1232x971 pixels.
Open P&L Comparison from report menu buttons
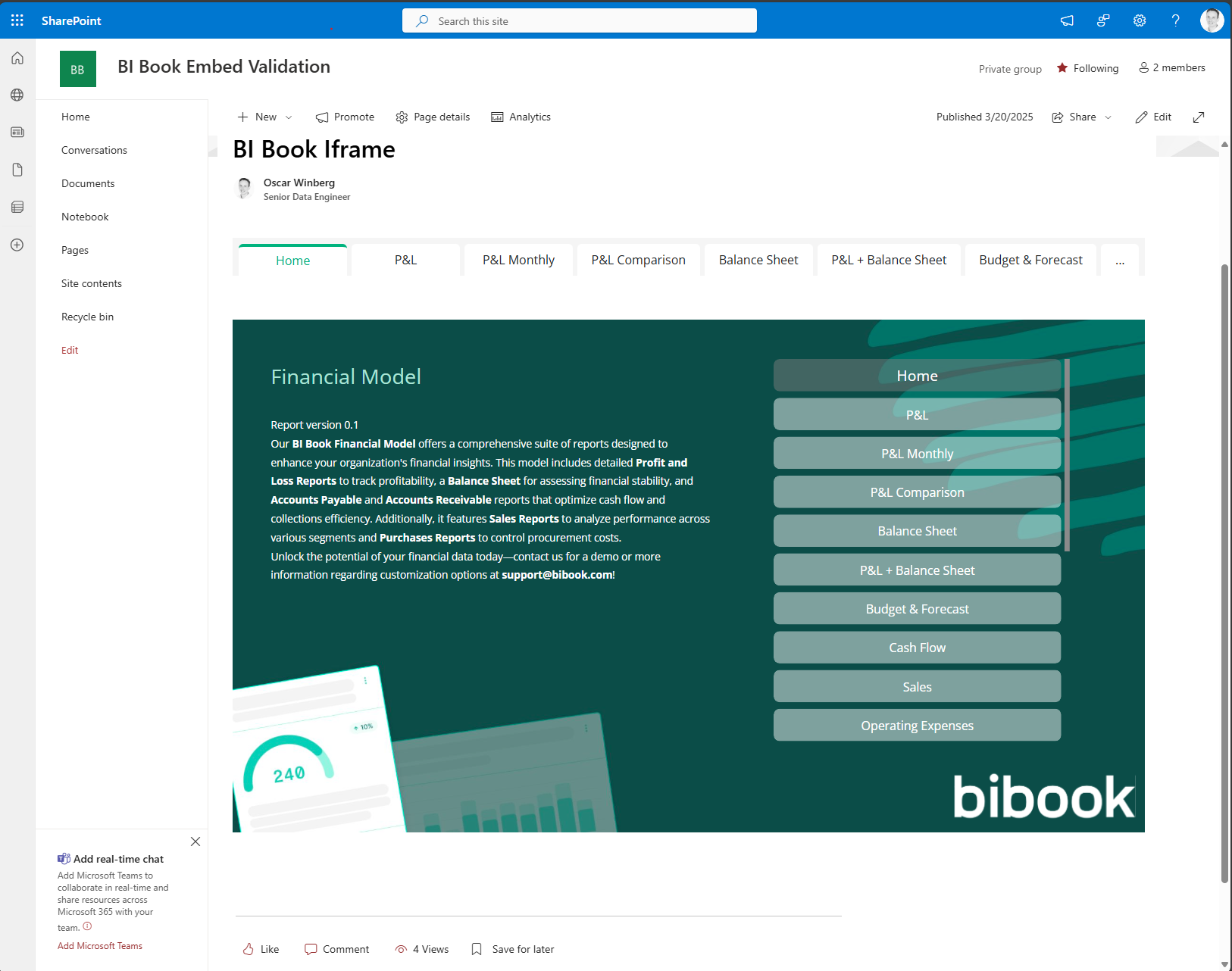coord(917,492)
